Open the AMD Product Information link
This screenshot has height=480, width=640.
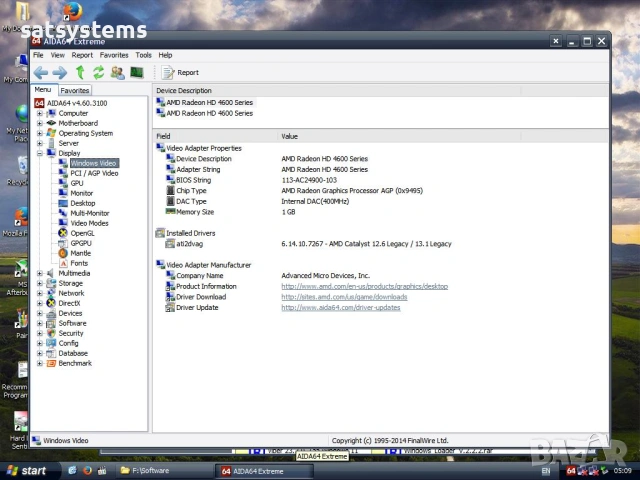[364, 287]
